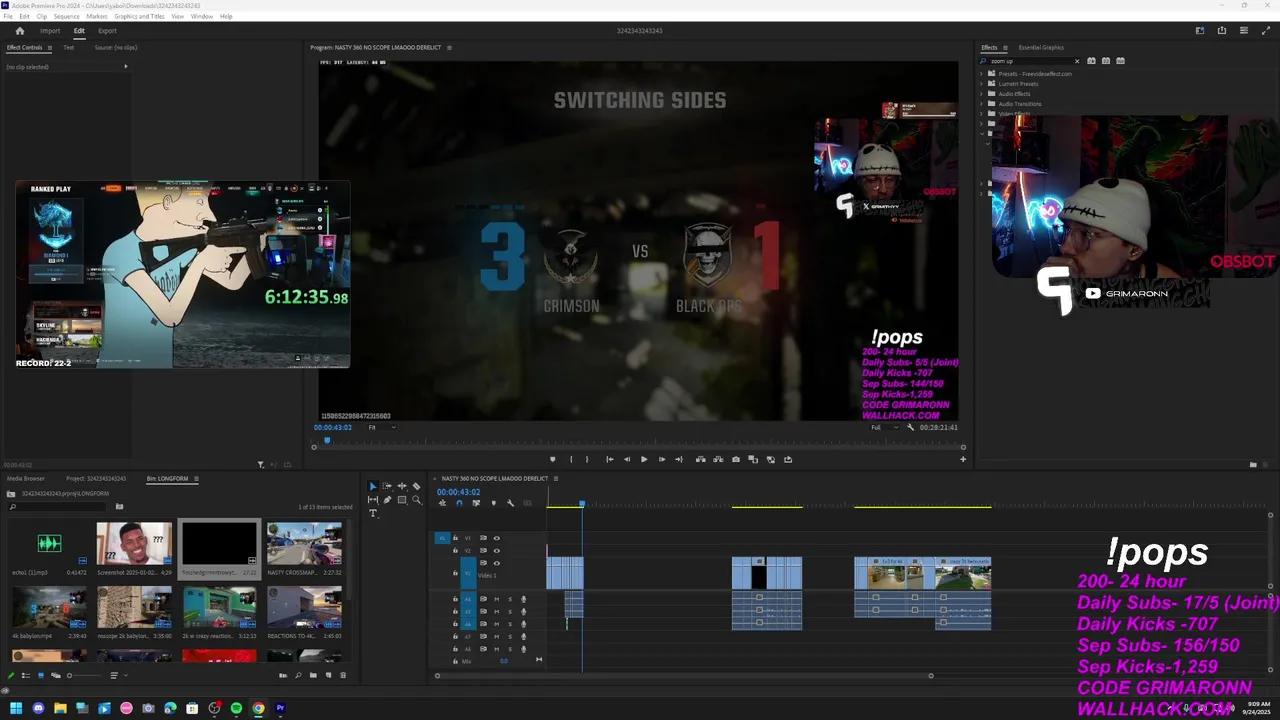Open Full playback resolution dropdown
The width and height of the screenshot is (1280, 720).
(x=884, y=427)
